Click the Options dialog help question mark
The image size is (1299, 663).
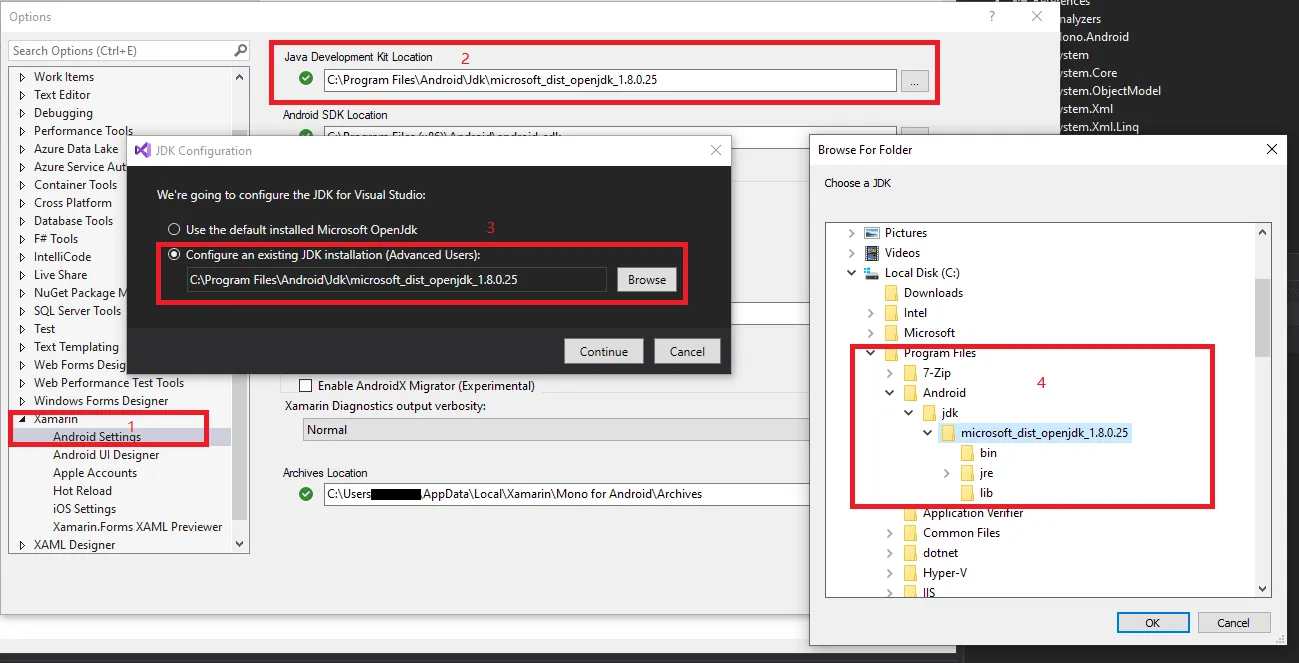coord(992,17)
